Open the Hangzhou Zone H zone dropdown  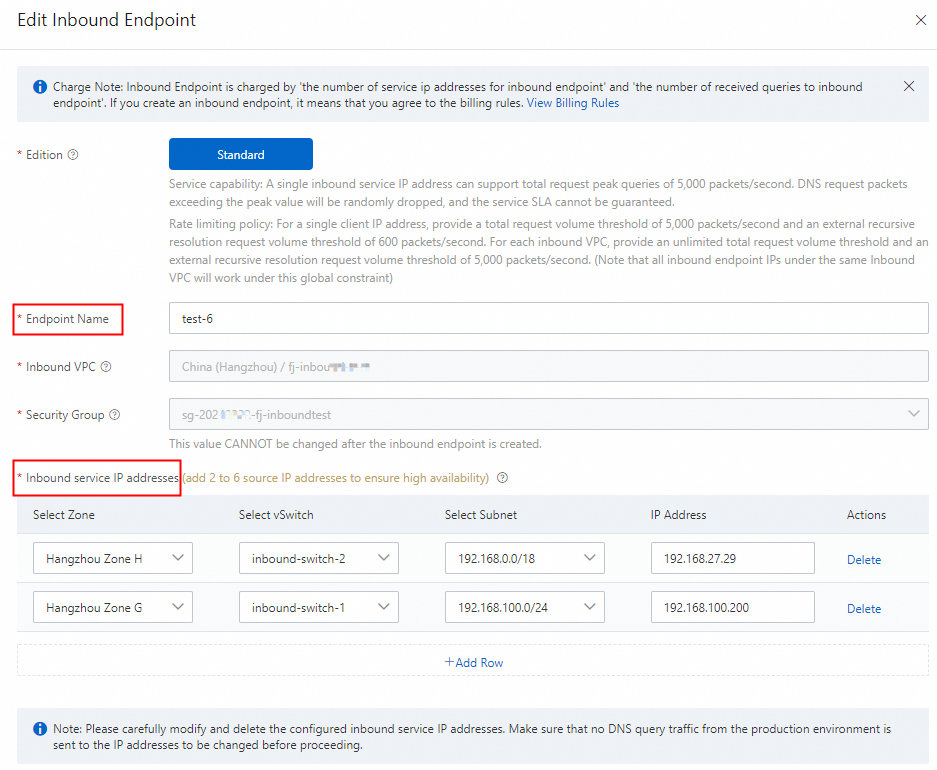[113, 558]
